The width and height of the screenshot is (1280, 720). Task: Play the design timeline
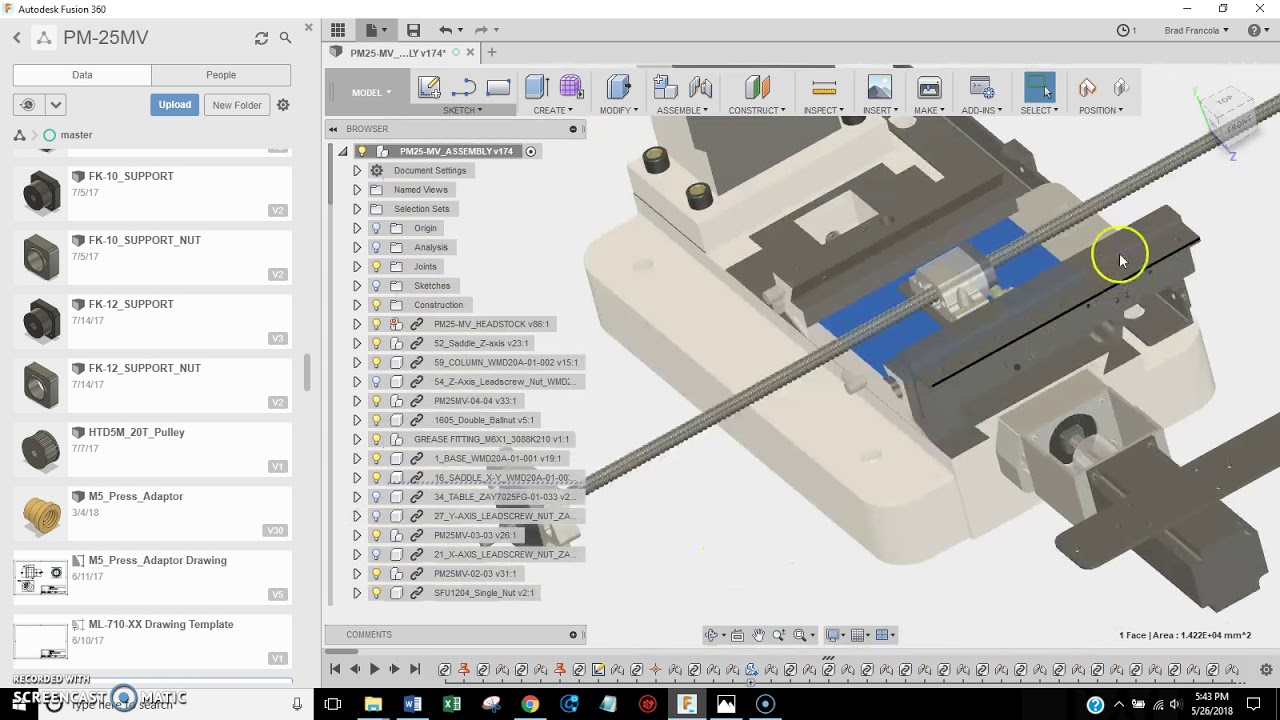coord(374,670)
